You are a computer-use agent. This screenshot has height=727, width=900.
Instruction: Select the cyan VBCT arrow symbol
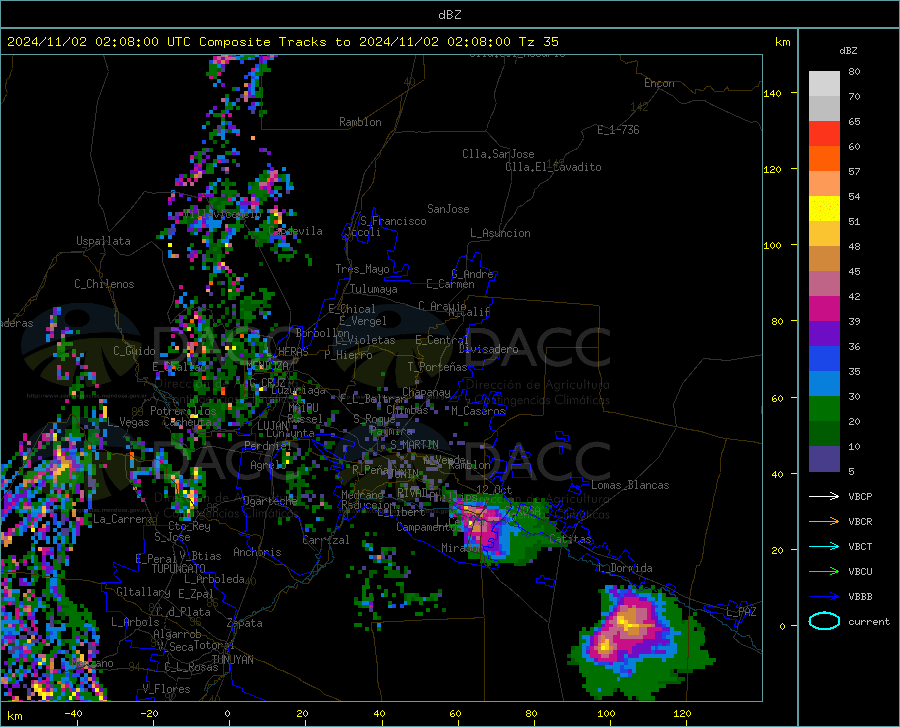pyautogui.click(x=824, y=546)
